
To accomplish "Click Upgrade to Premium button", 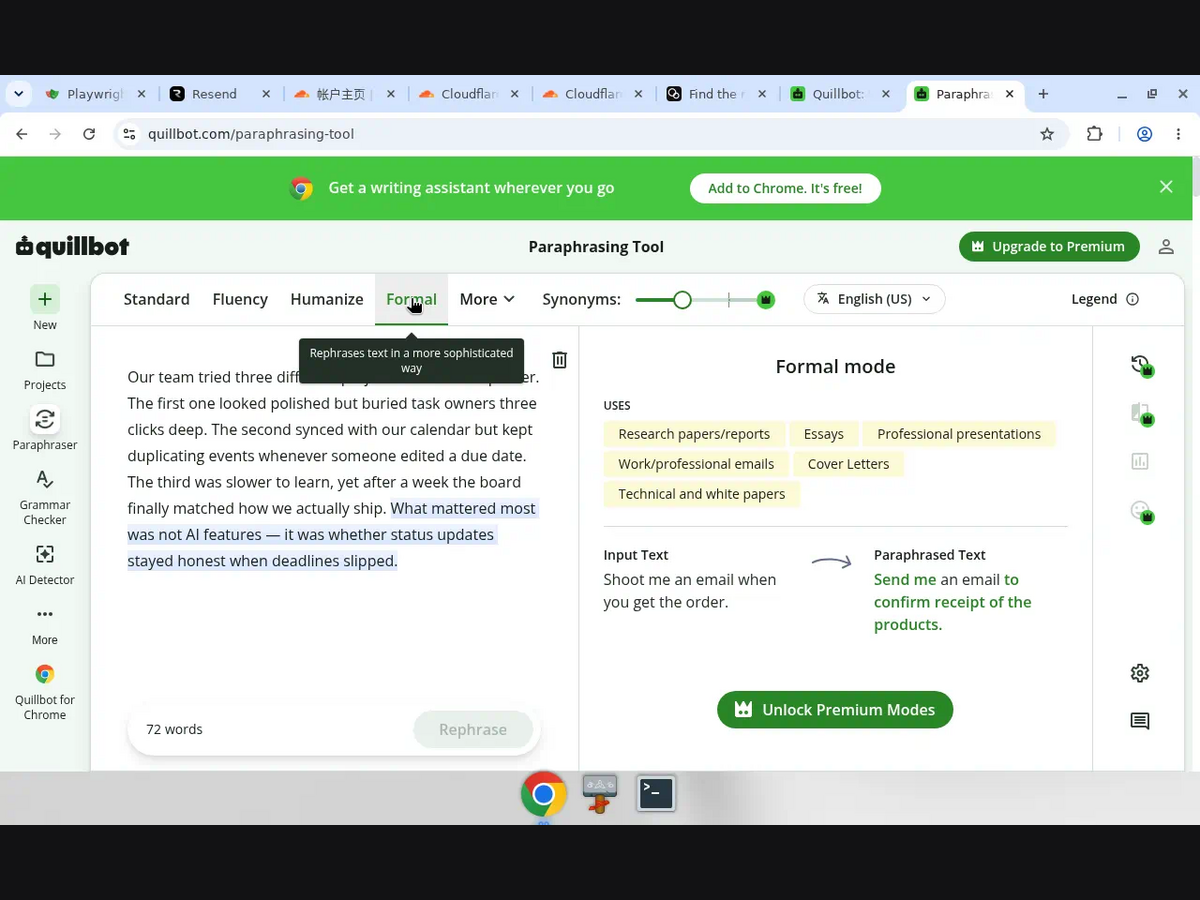I will [1049, 246].
